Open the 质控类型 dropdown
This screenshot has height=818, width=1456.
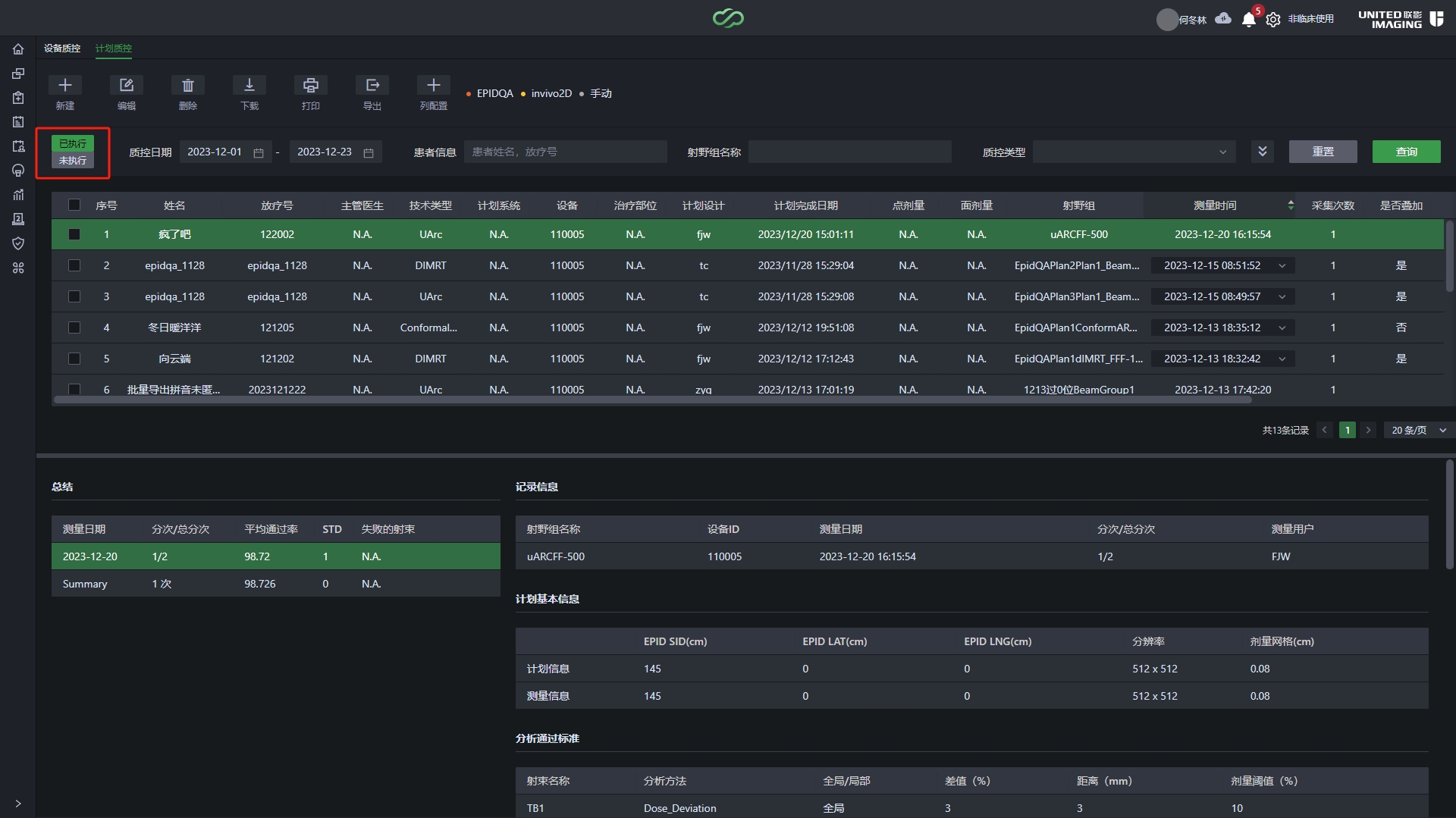(1134, 152)
